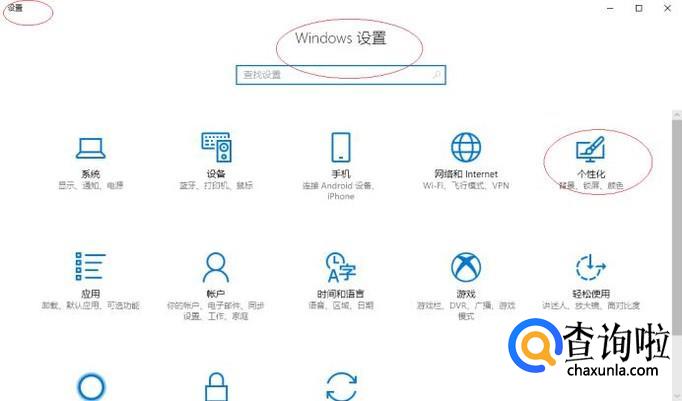The image size is (682, 401).
Task: Open the 个性化 (Personalization) paintbrush icon
Action: click(591, 149)
